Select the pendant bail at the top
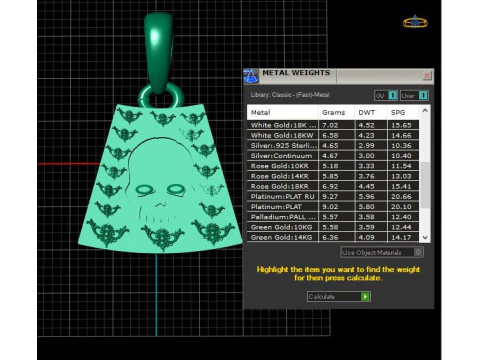Image resolution: width=480 pixels, height=360 pixels. 159,52
